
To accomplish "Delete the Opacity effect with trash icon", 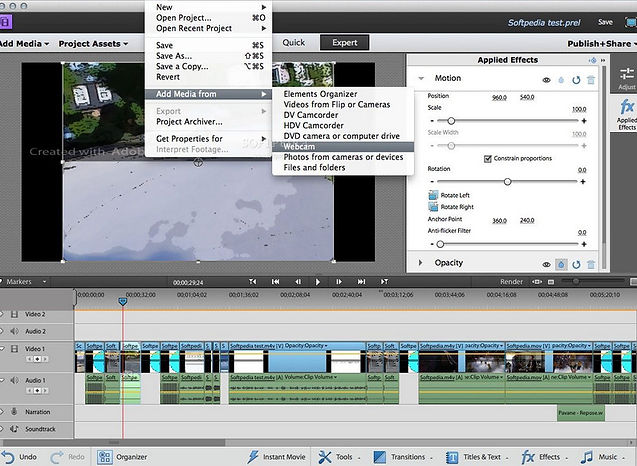I will tap(591, 264).
